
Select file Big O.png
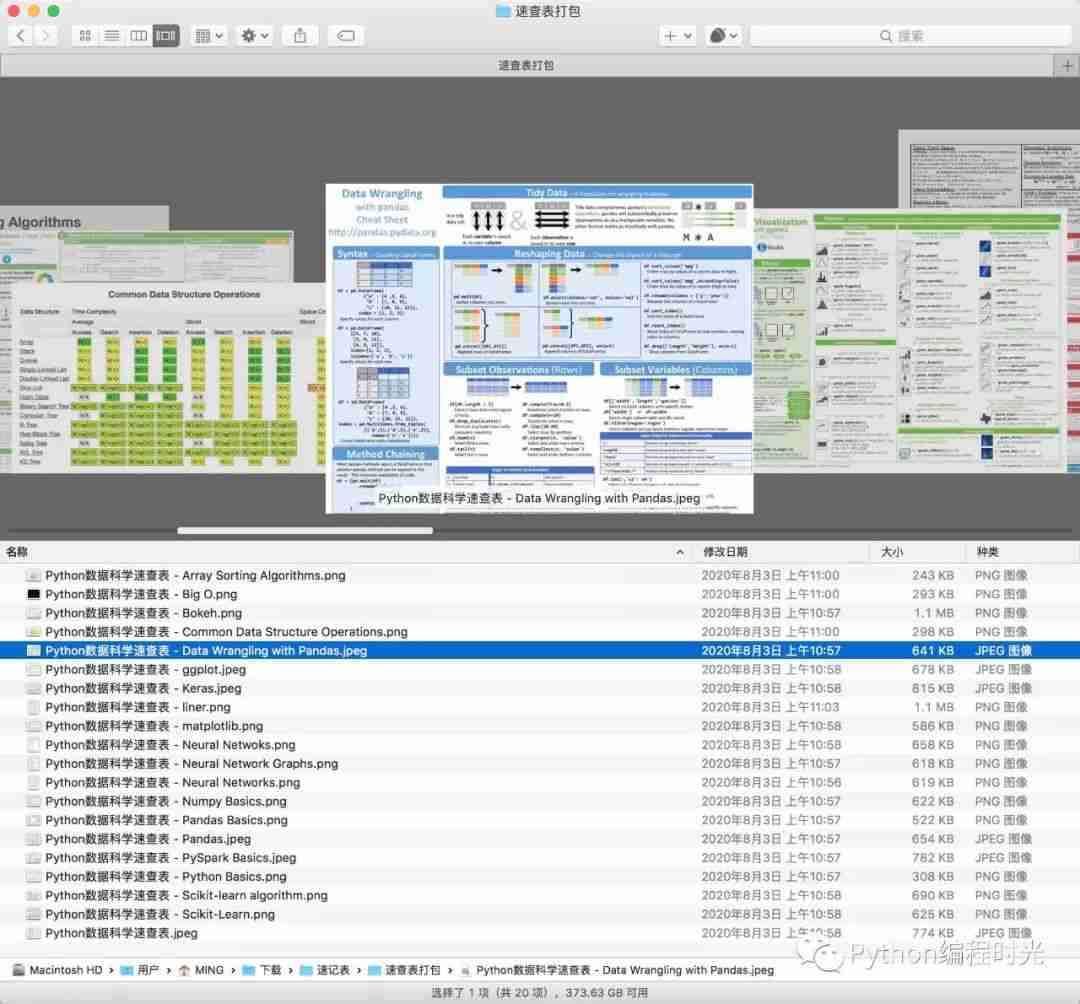pyautogui.click(x=540, y=594)
